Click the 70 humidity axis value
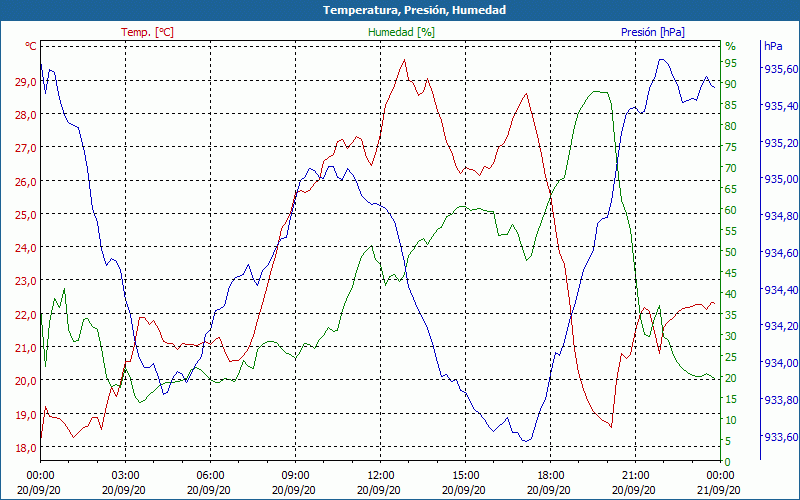Image resolution: width=800 pixels, height=500 pixels. point(731,168)
